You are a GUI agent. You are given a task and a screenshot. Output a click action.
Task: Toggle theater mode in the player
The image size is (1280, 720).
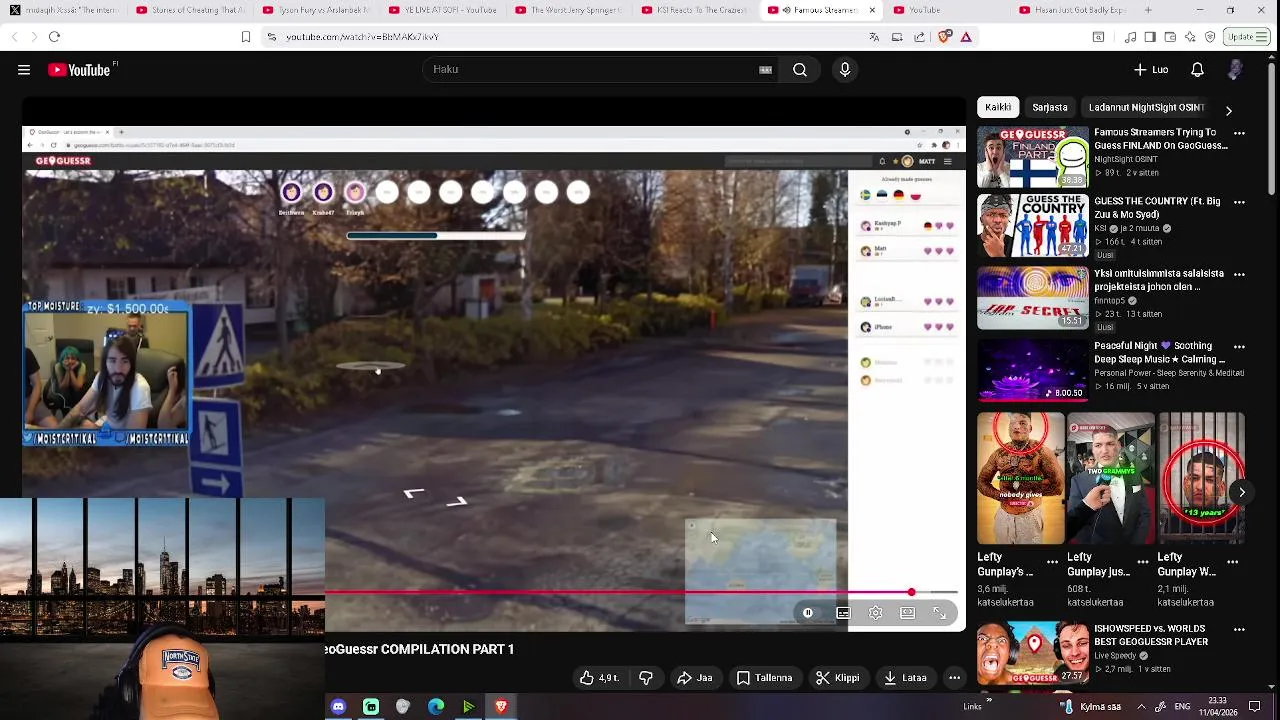(x=907, y=613)
